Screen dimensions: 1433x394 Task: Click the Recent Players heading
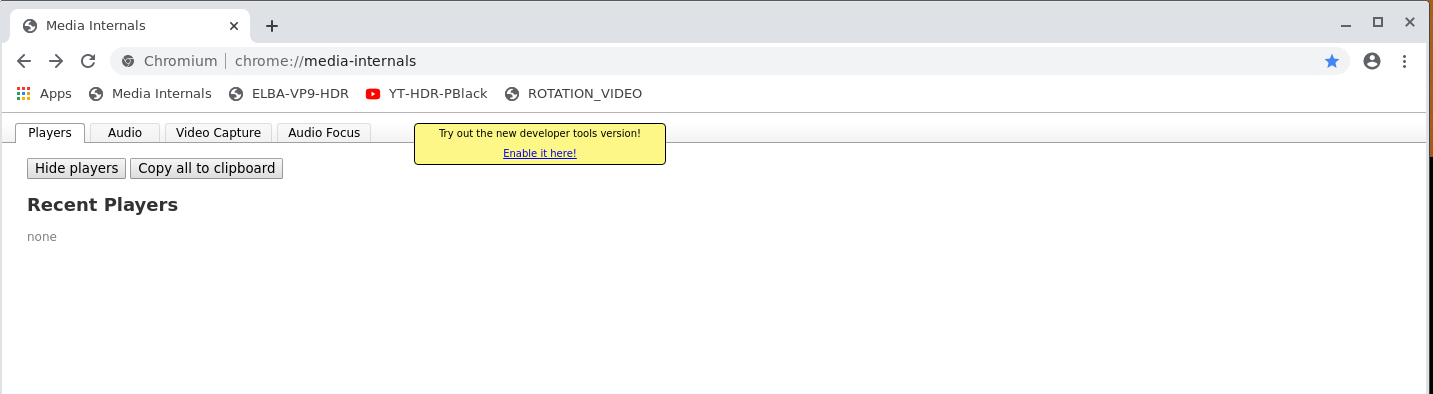pos(102,205)
